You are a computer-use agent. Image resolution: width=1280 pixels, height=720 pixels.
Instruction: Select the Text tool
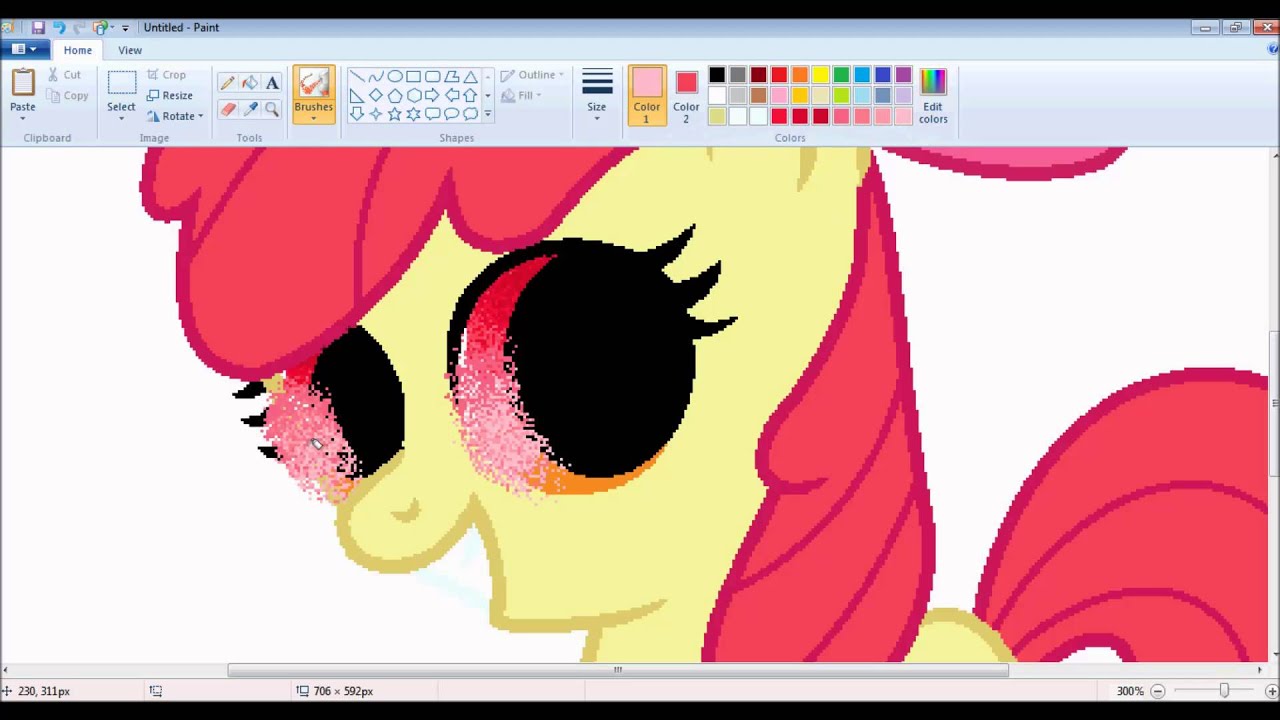coord(272,83)
